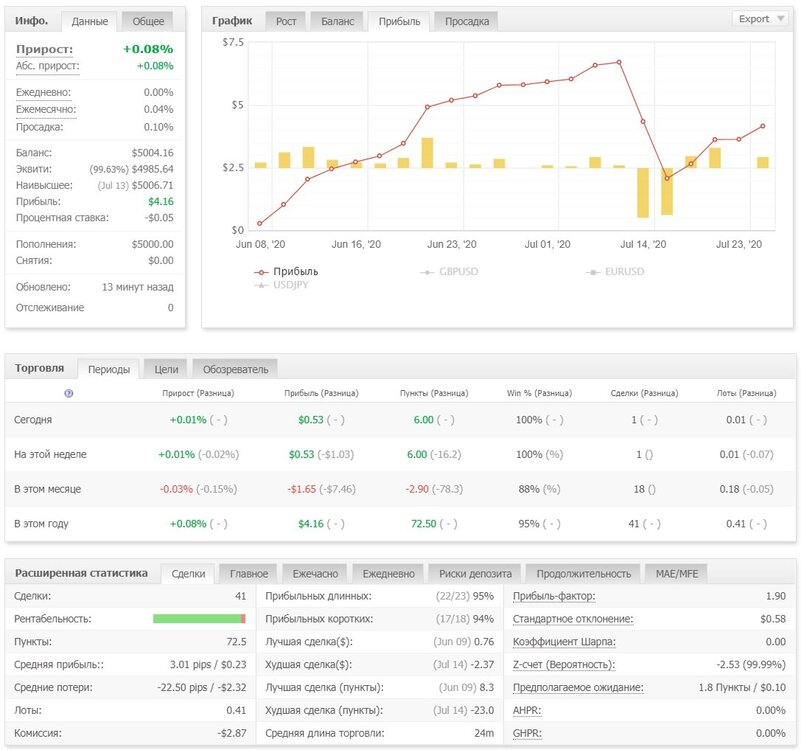This screenshot has height=750, width=801.
Task: Click the Баланс value $5004.16
Action: (152, 153)
